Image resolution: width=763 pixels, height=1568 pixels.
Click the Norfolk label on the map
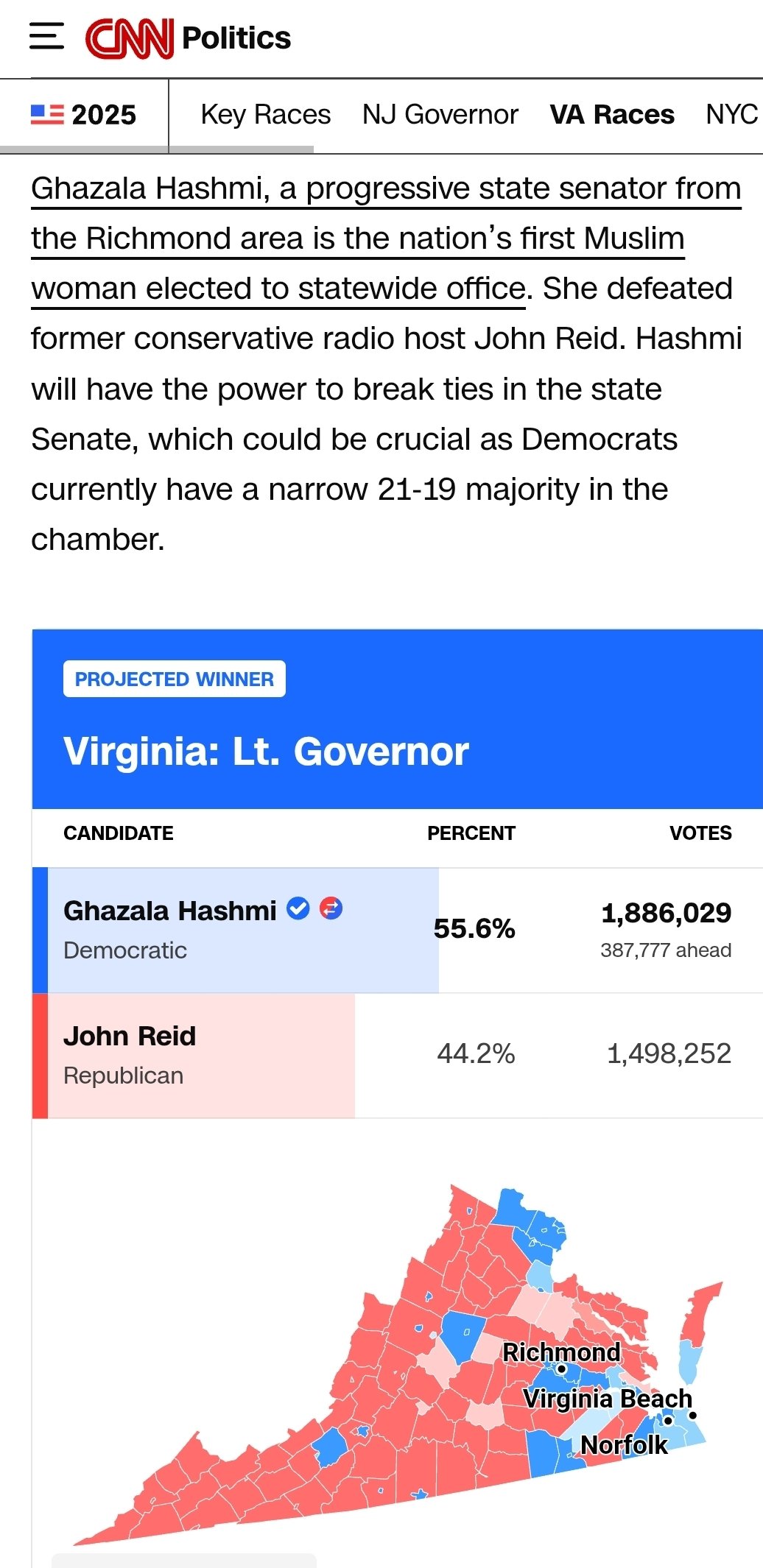tap(624, 1445)
